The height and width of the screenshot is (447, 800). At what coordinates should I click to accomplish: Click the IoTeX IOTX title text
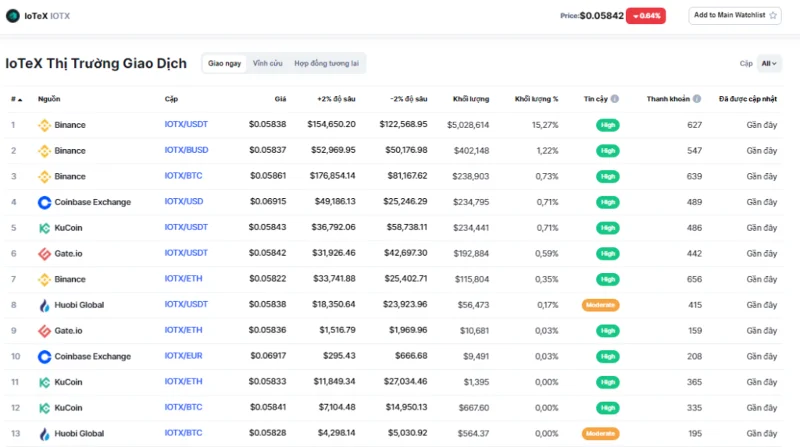click(x=47, y=16)
